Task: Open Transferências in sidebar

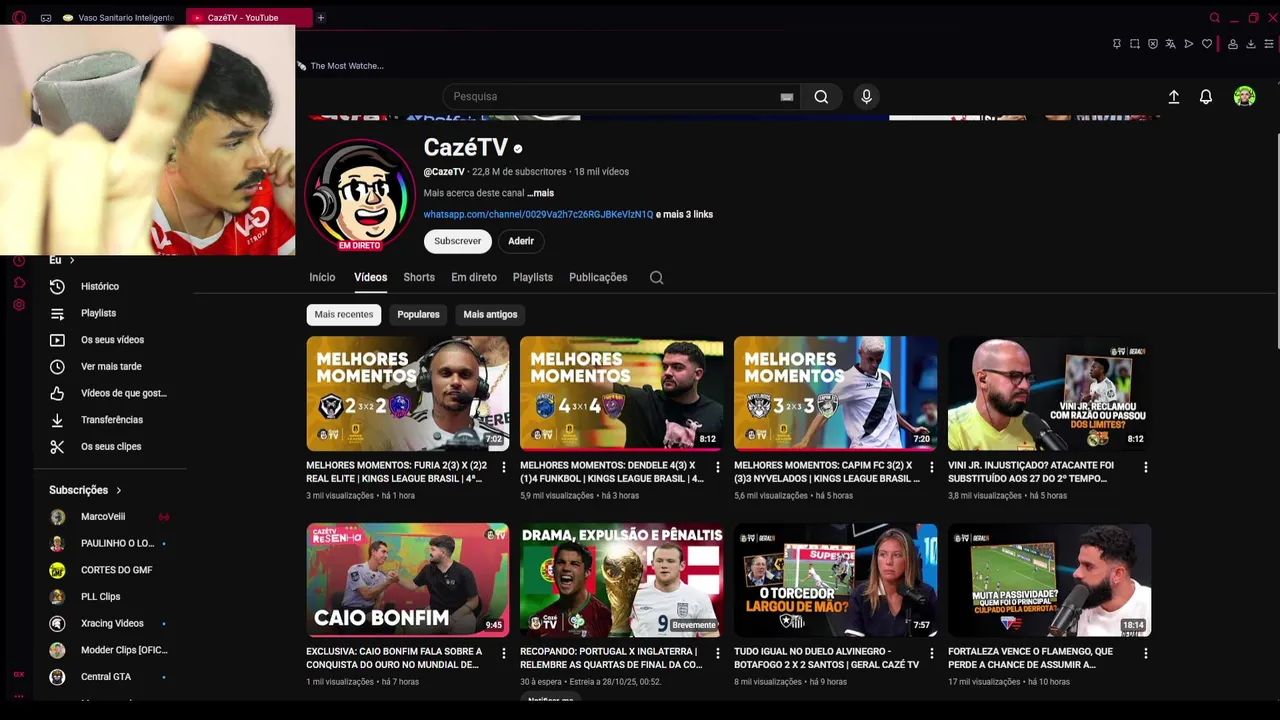Action: coord(110,420)
